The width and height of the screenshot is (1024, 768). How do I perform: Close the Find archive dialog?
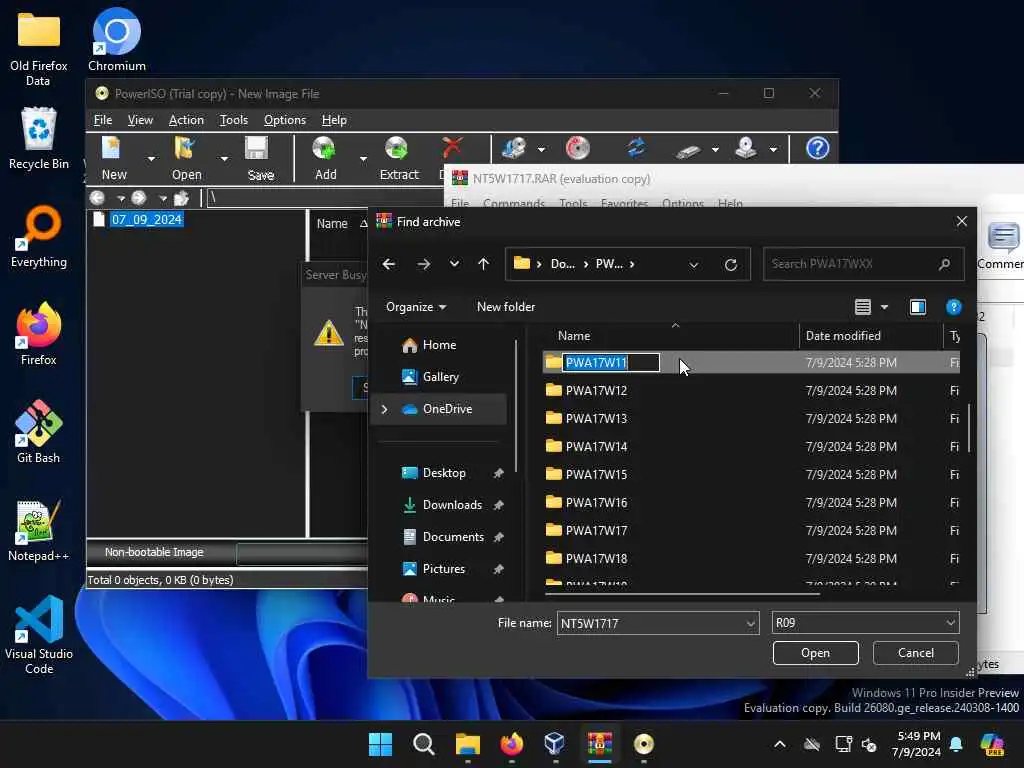[x=961, y=221]
